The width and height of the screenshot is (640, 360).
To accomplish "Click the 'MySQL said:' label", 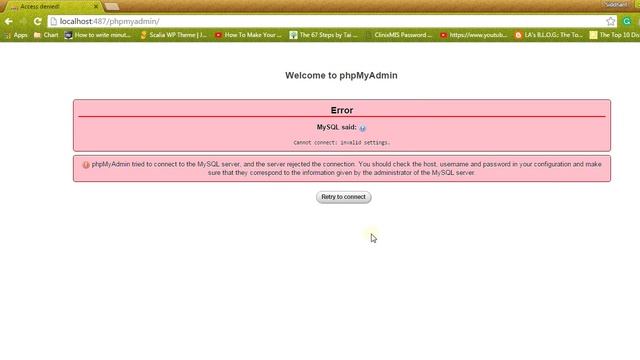I will 336,127.
